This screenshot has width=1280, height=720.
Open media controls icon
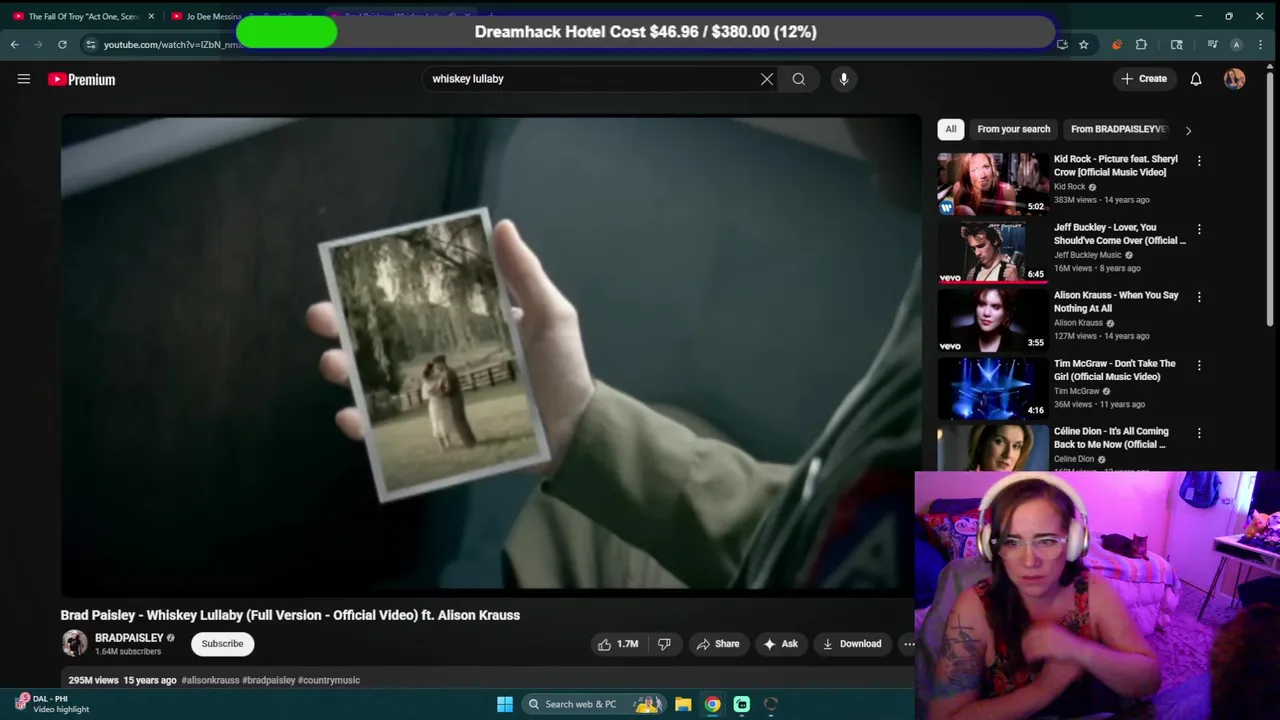(x=1212, y=44)
